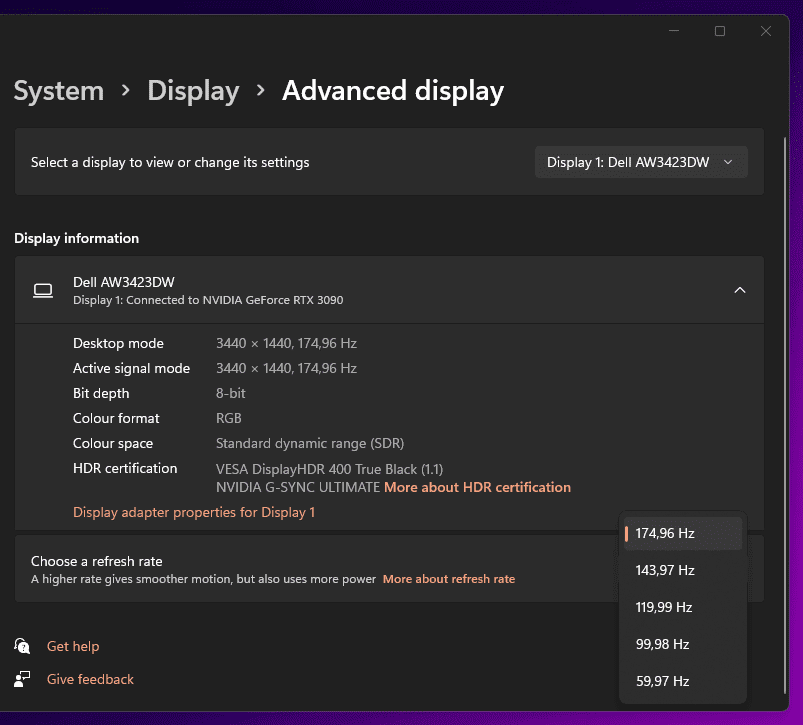Click the Desktop mode value 3440 × 1440
Viewport: 803px width, 725px height.
(x=254, y=343)
